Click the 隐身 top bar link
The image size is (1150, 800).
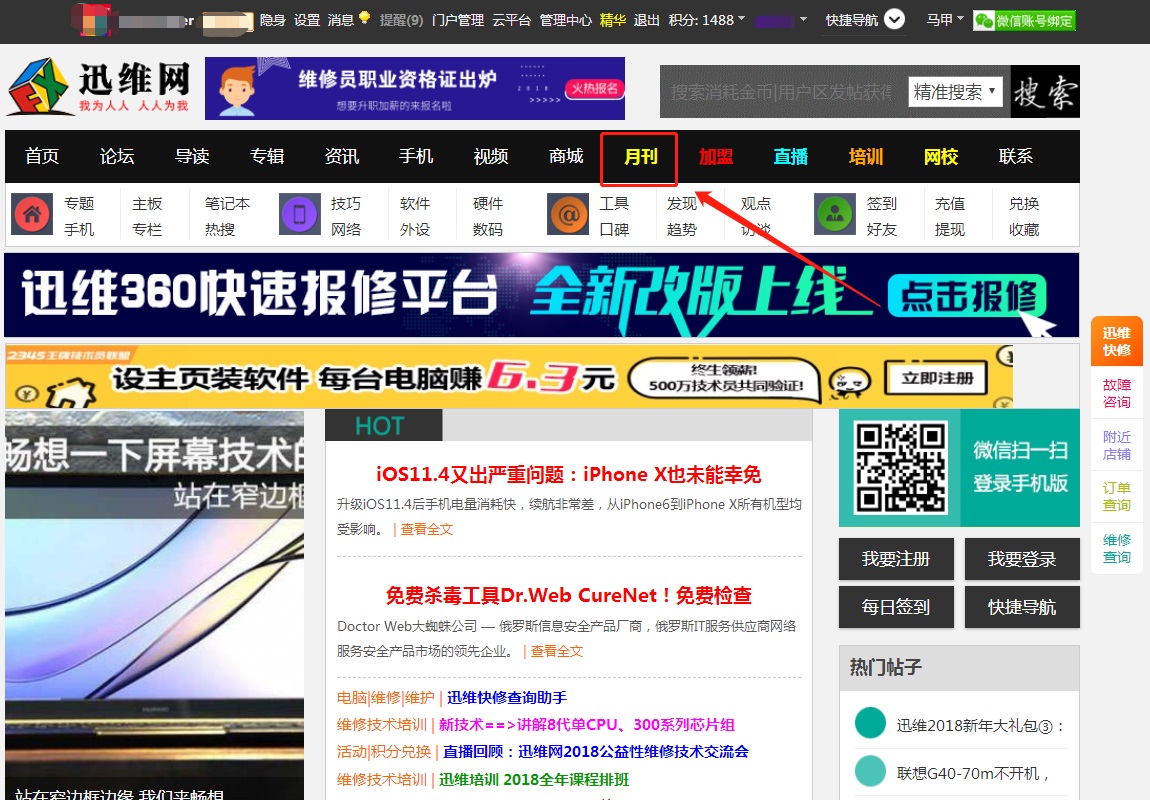pos(273,21)
